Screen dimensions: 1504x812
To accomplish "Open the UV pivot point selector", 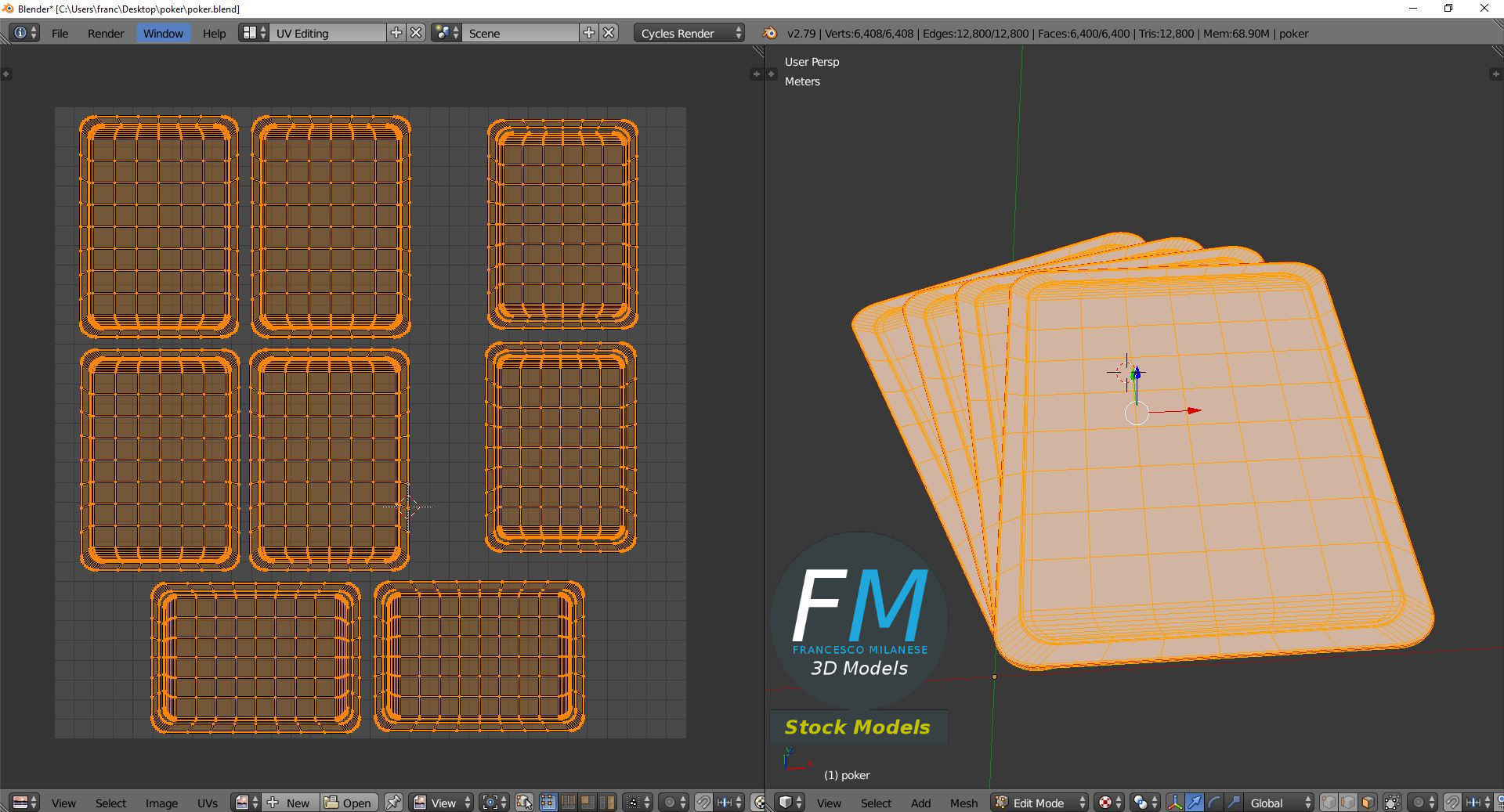I will tap(494, 803).
